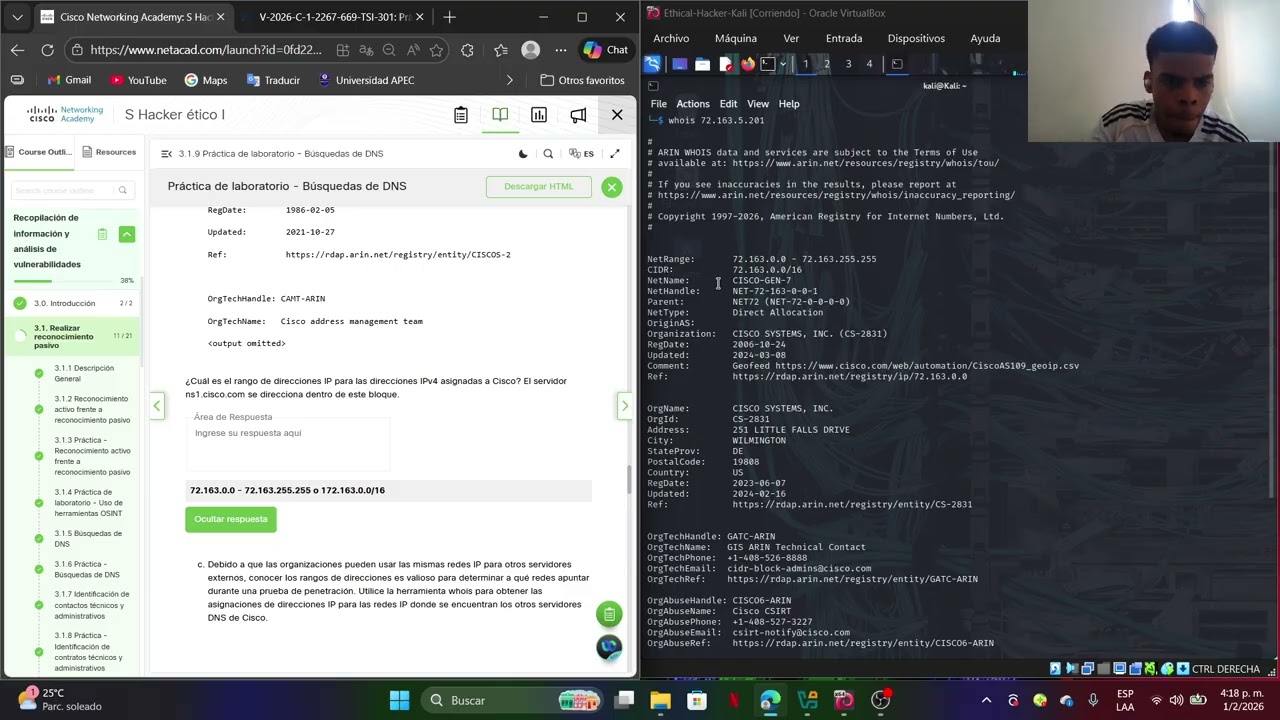Image resolution: width=1280 pixels, height=720 pixels.
Task: Switch to Kali workspace 3
Action: pos(848,64)
